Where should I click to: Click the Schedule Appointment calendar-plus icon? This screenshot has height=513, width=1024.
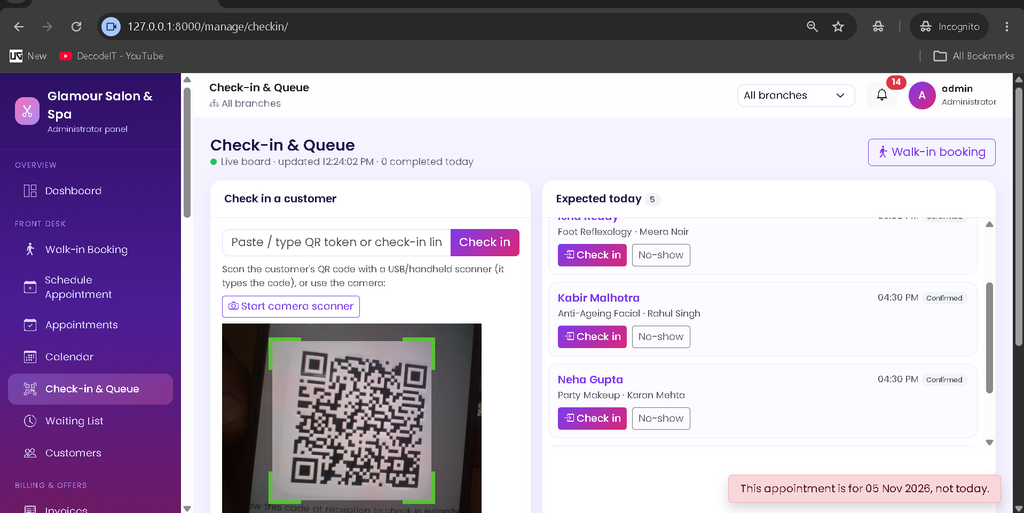[30, 287]
